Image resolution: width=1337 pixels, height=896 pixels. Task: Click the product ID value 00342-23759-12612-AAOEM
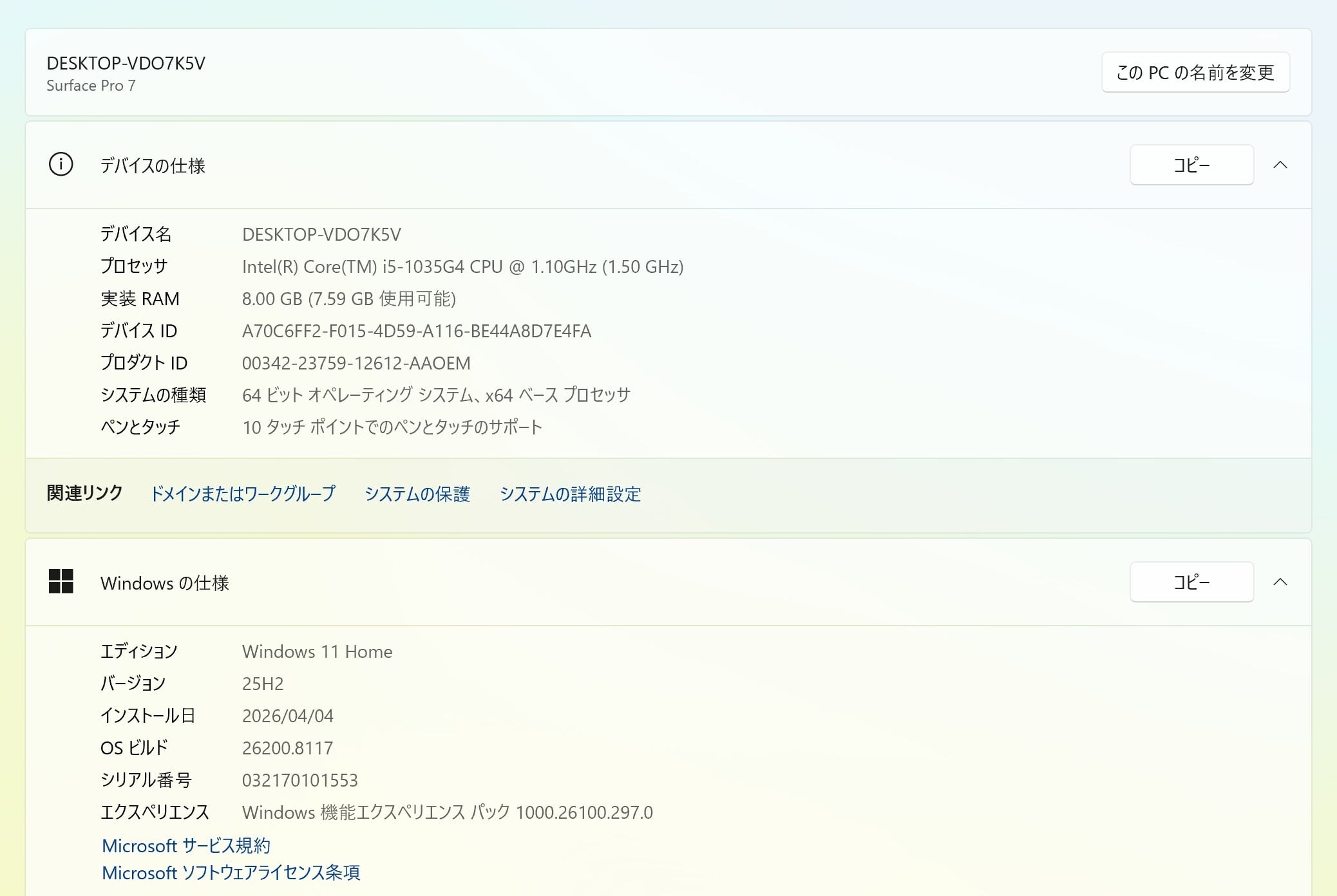coord(356,363)
